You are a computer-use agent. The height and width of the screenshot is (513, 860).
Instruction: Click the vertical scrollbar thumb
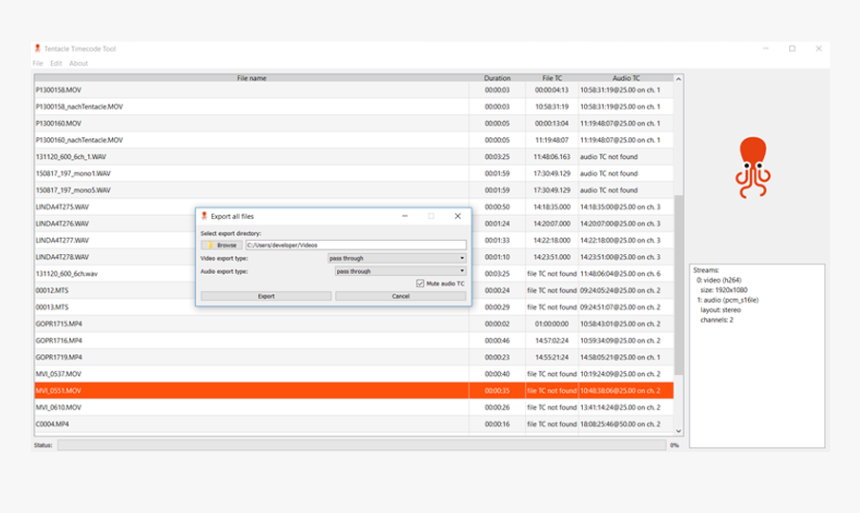[678, 285]
